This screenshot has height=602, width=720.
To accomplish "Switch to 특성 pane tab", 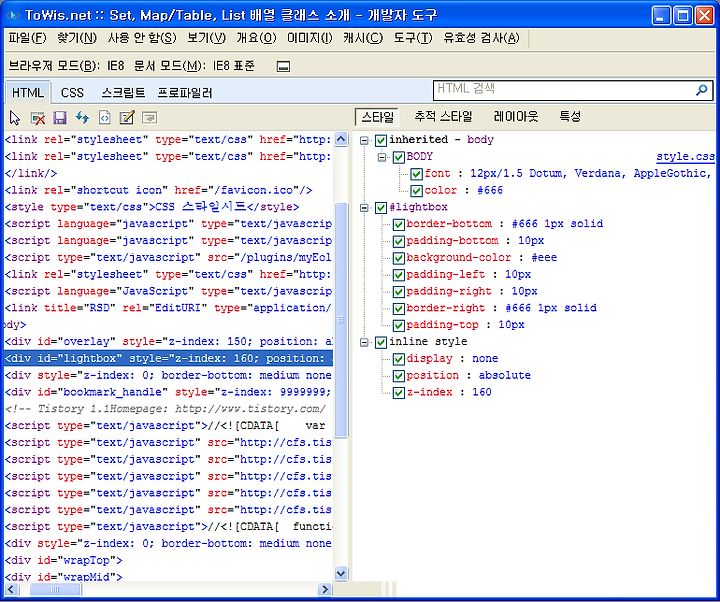I will [570, 117].
